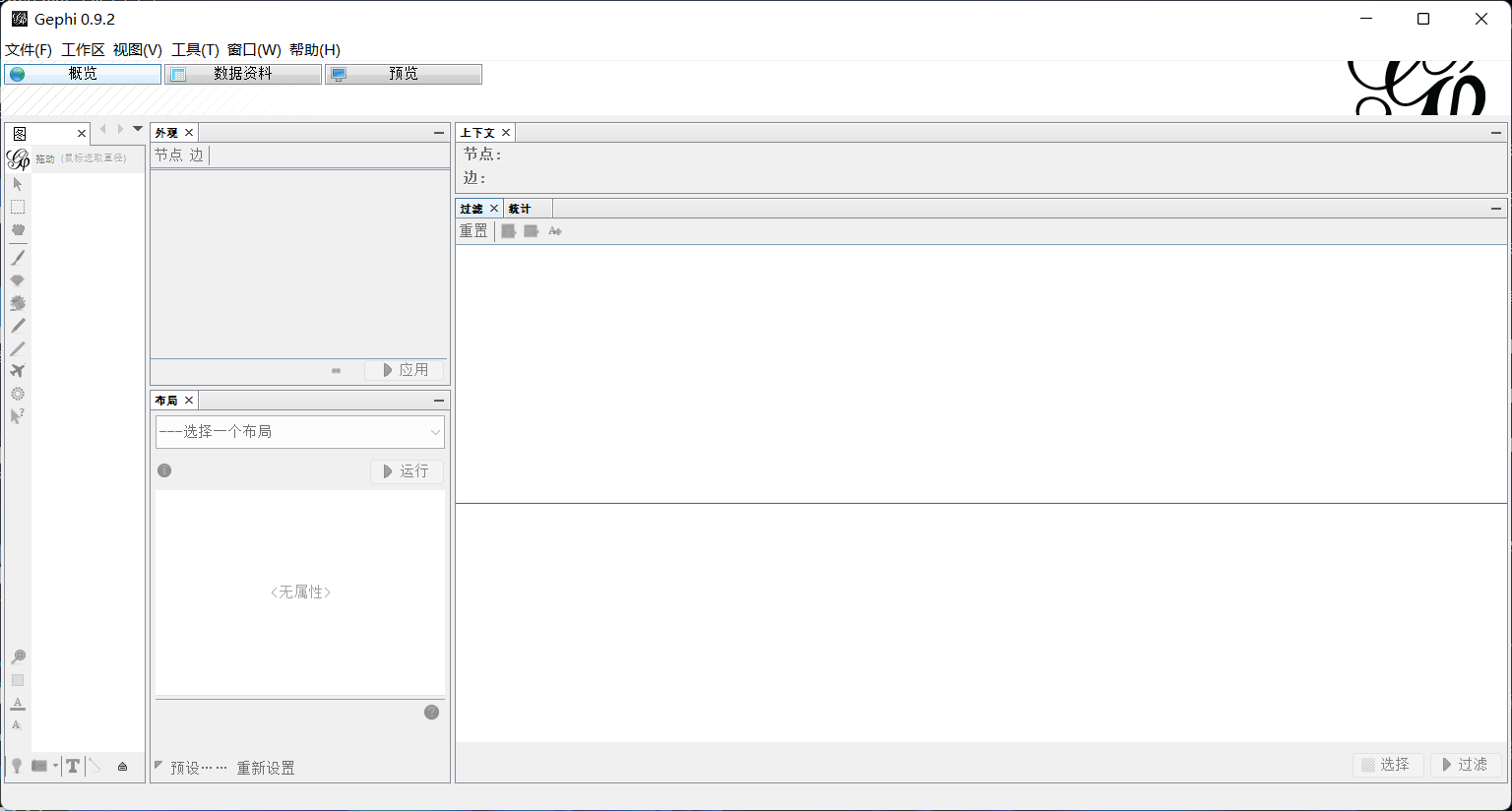Expand the graph settings bottom drawer

click(x=122, y=767)
